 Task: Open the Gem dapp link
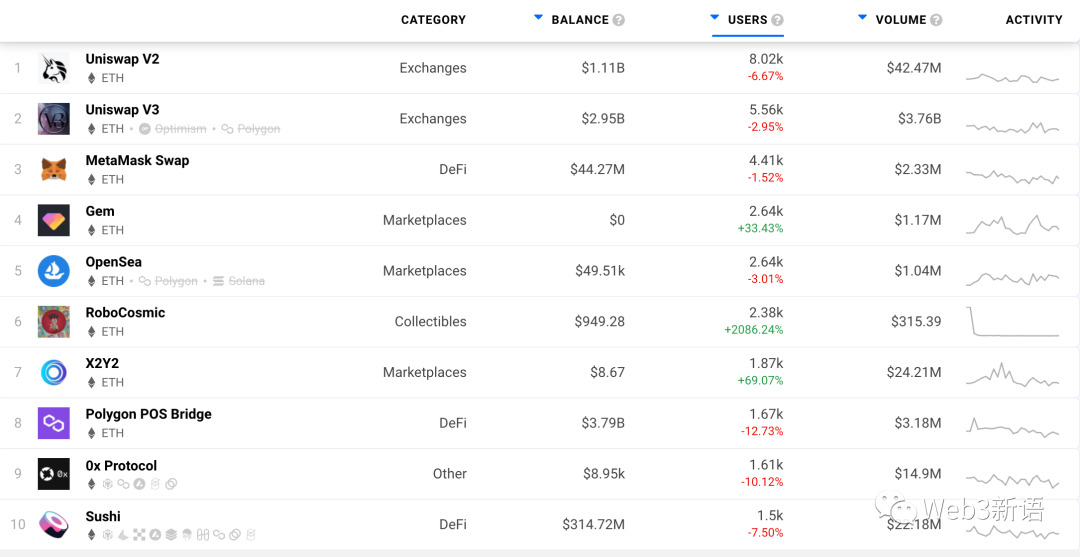point(100,211)
